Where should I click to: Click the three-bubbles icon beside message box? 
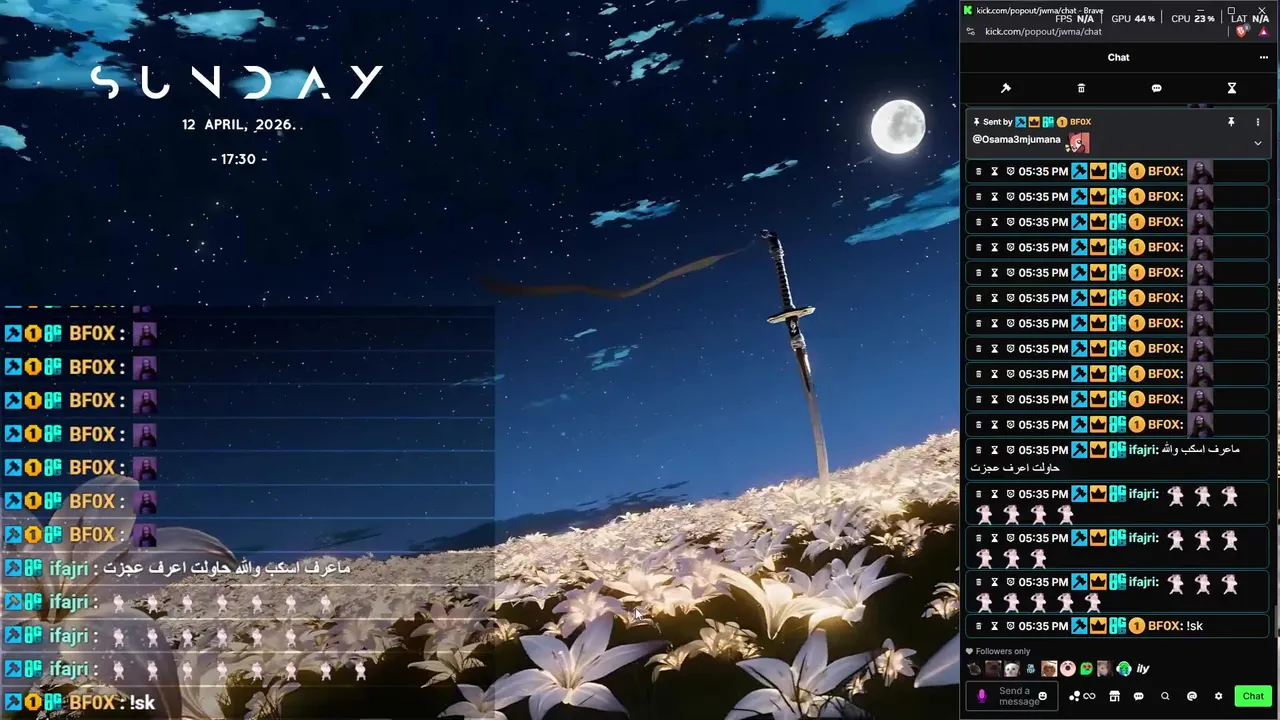click(1074, 696)
